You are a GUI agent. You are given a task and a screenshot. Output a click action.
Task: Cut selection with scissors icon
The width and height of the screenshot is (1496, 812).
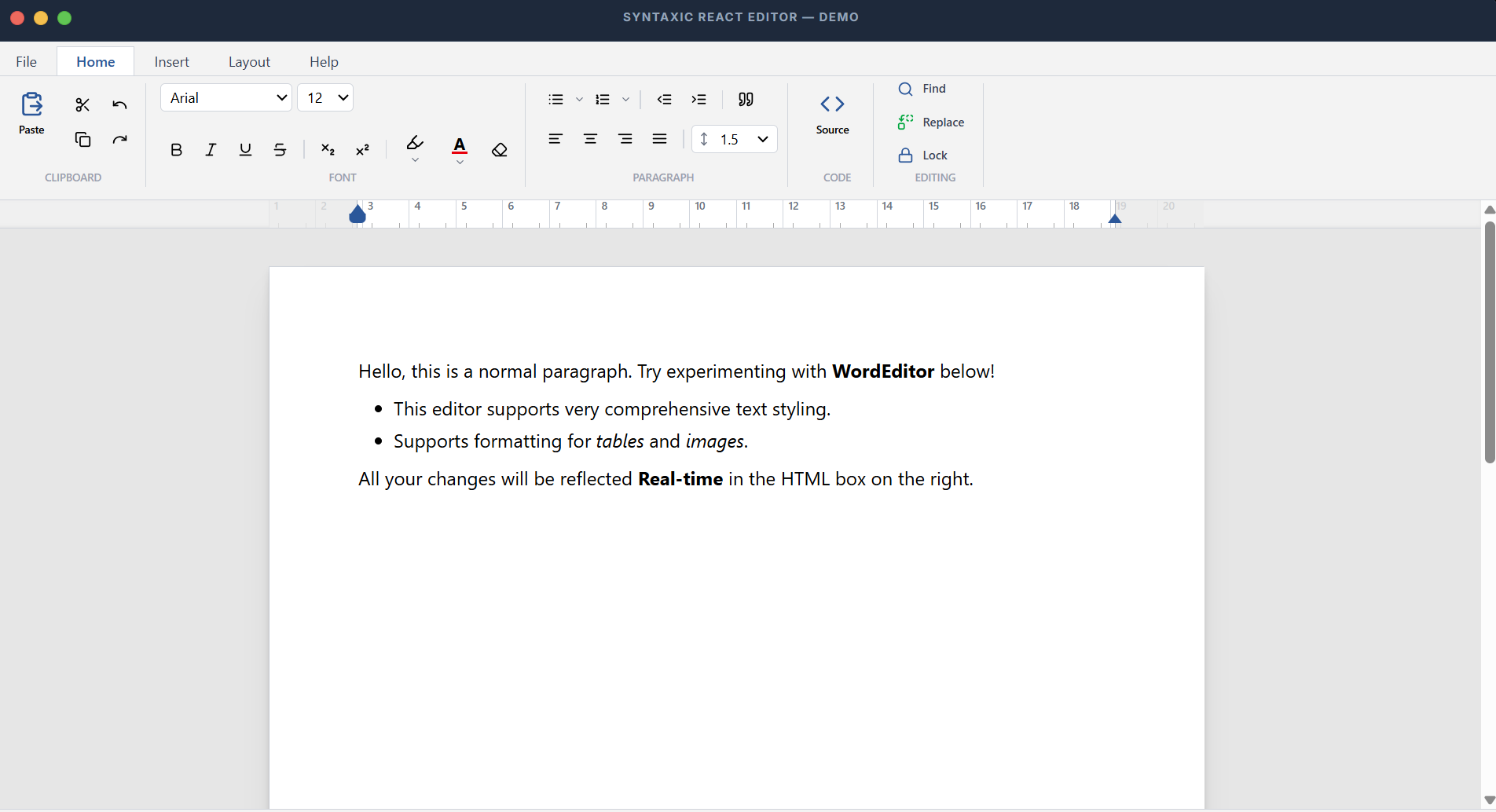(x=82, y=104)
